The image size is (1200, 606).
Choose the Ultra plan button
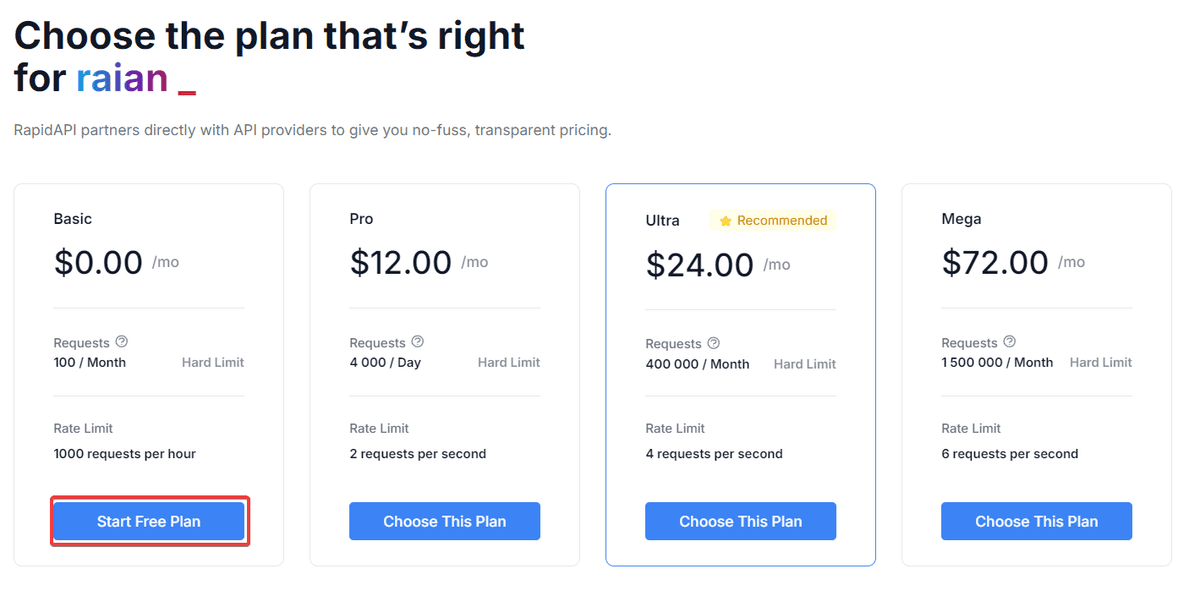click(x=740, y=521)
